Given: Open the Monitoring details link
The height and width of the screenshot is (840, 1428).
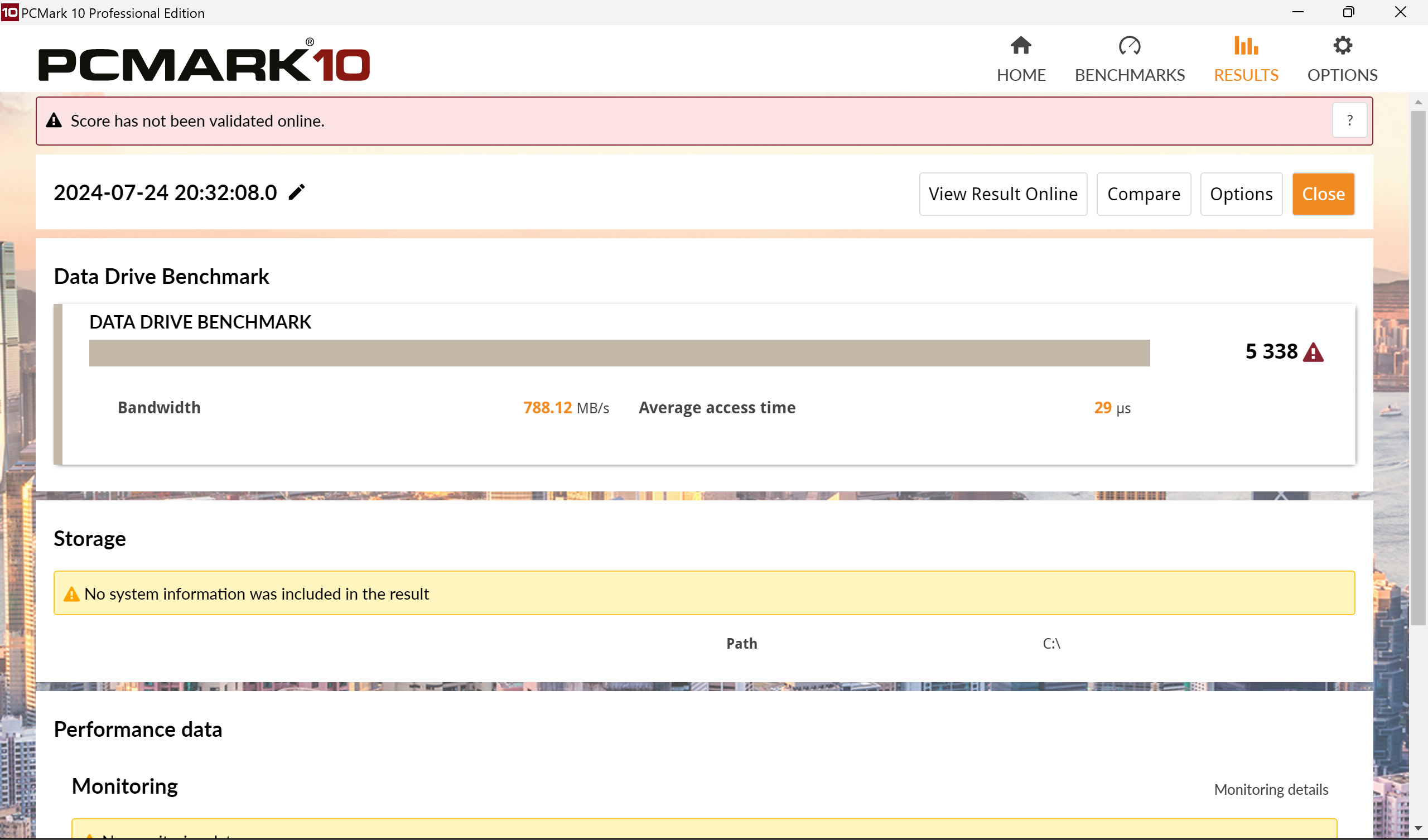Looking at the screenshot, I should 1271,789.
